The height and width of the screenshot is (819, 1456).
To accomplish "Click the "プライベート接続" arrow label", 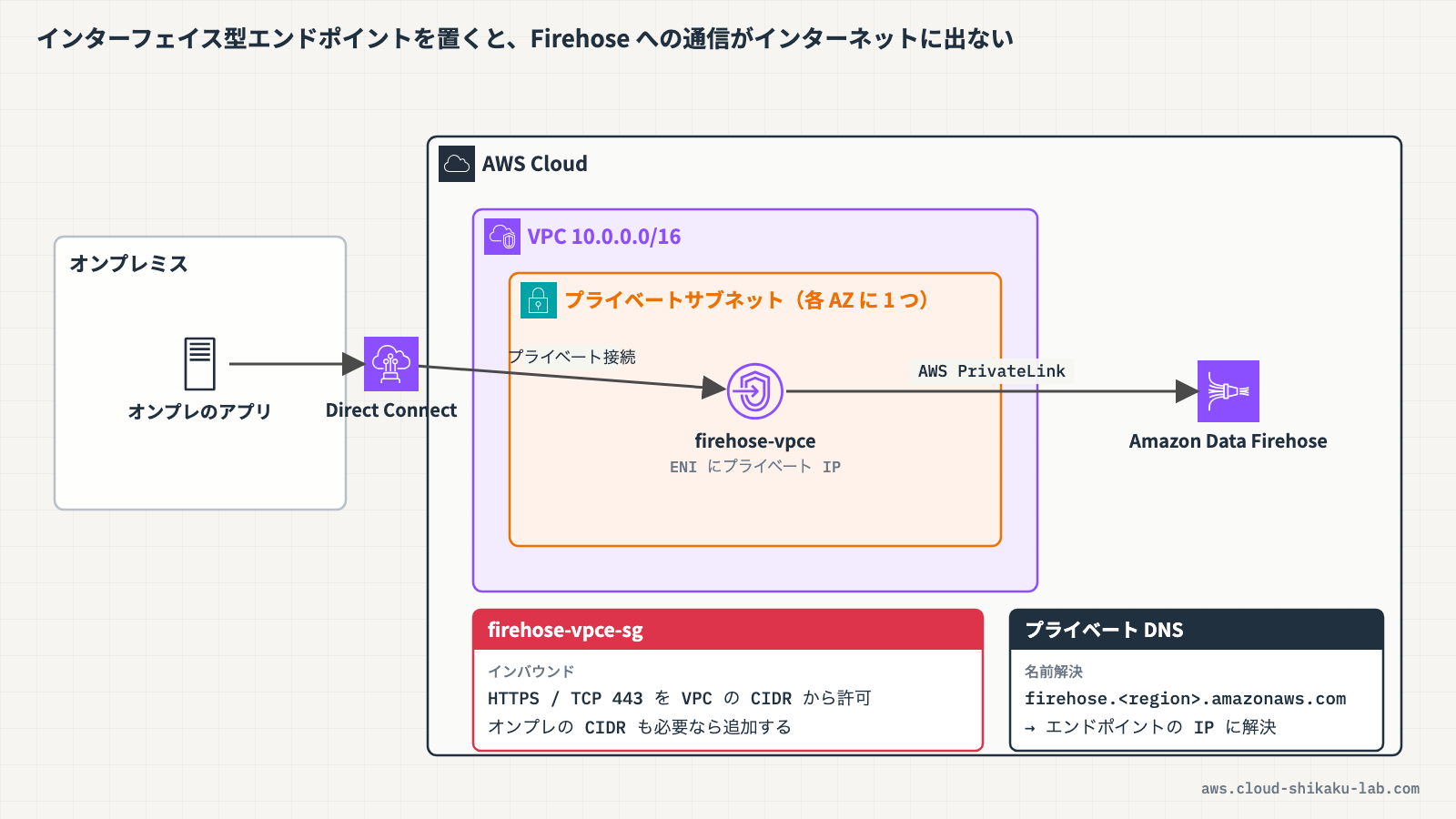I will (x=571, y=357).
